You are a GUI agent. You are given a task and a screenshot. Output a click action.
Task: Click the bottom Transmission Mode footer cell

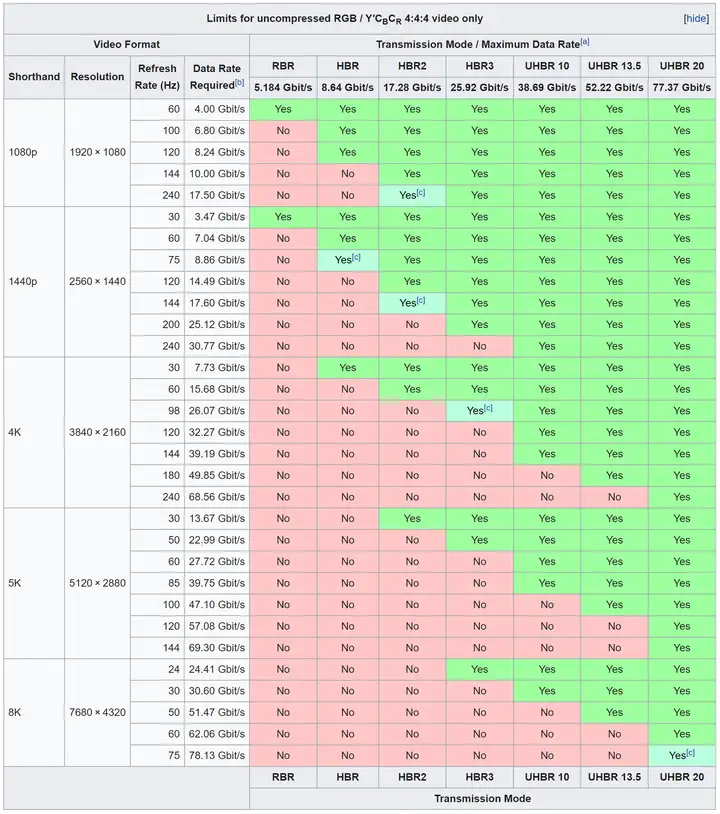483,798
